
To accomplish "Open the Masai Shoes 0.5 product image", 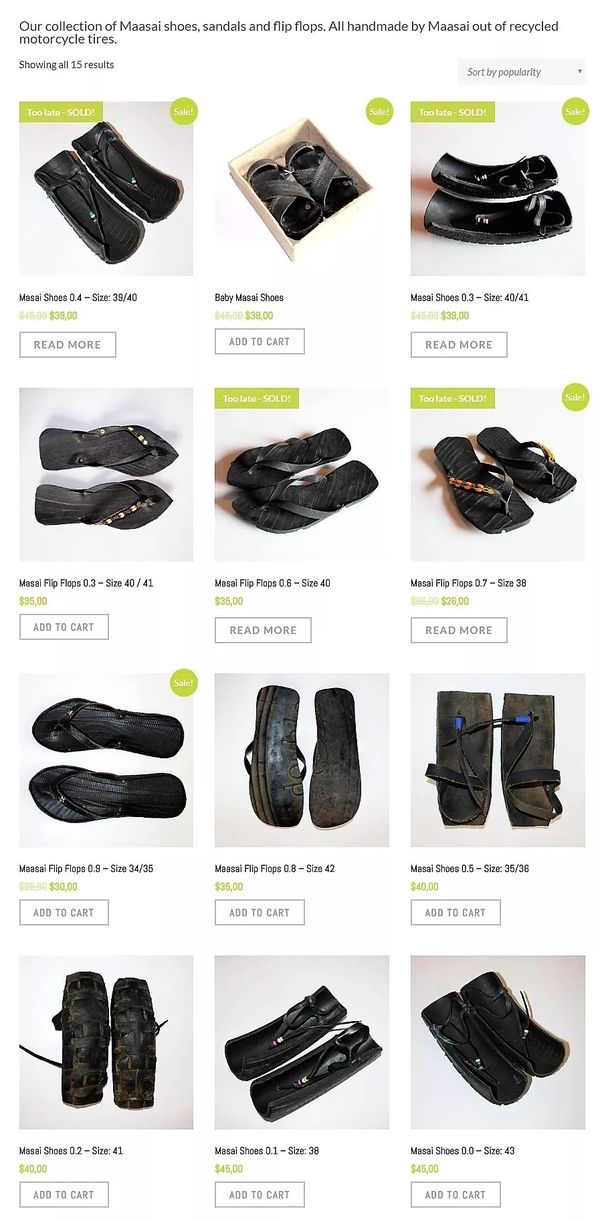I will click(x=498, y=760).
